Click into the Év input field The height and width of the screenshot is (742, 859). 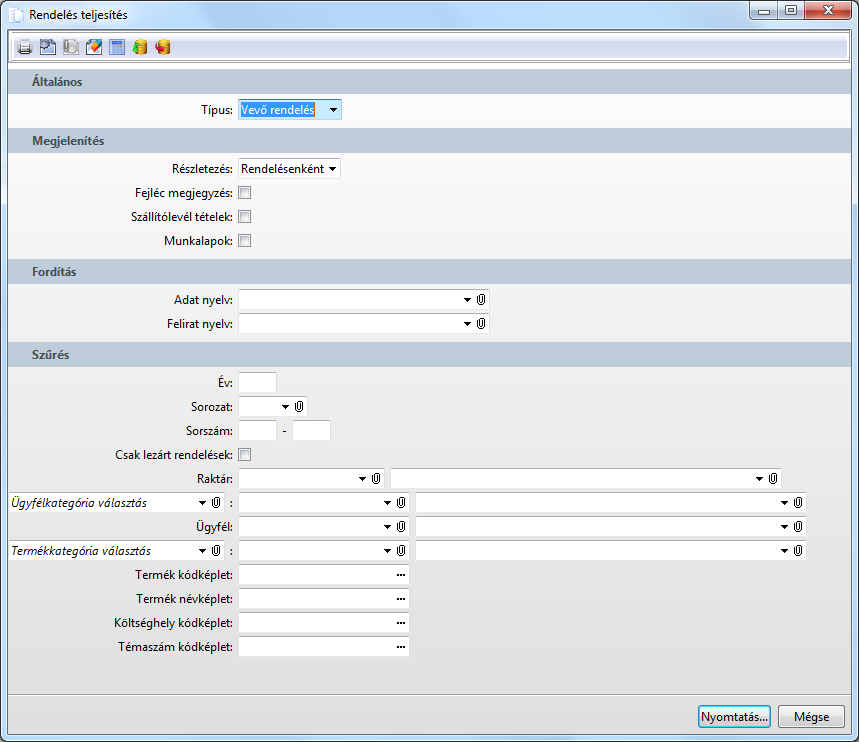click(x=257, y=382)
